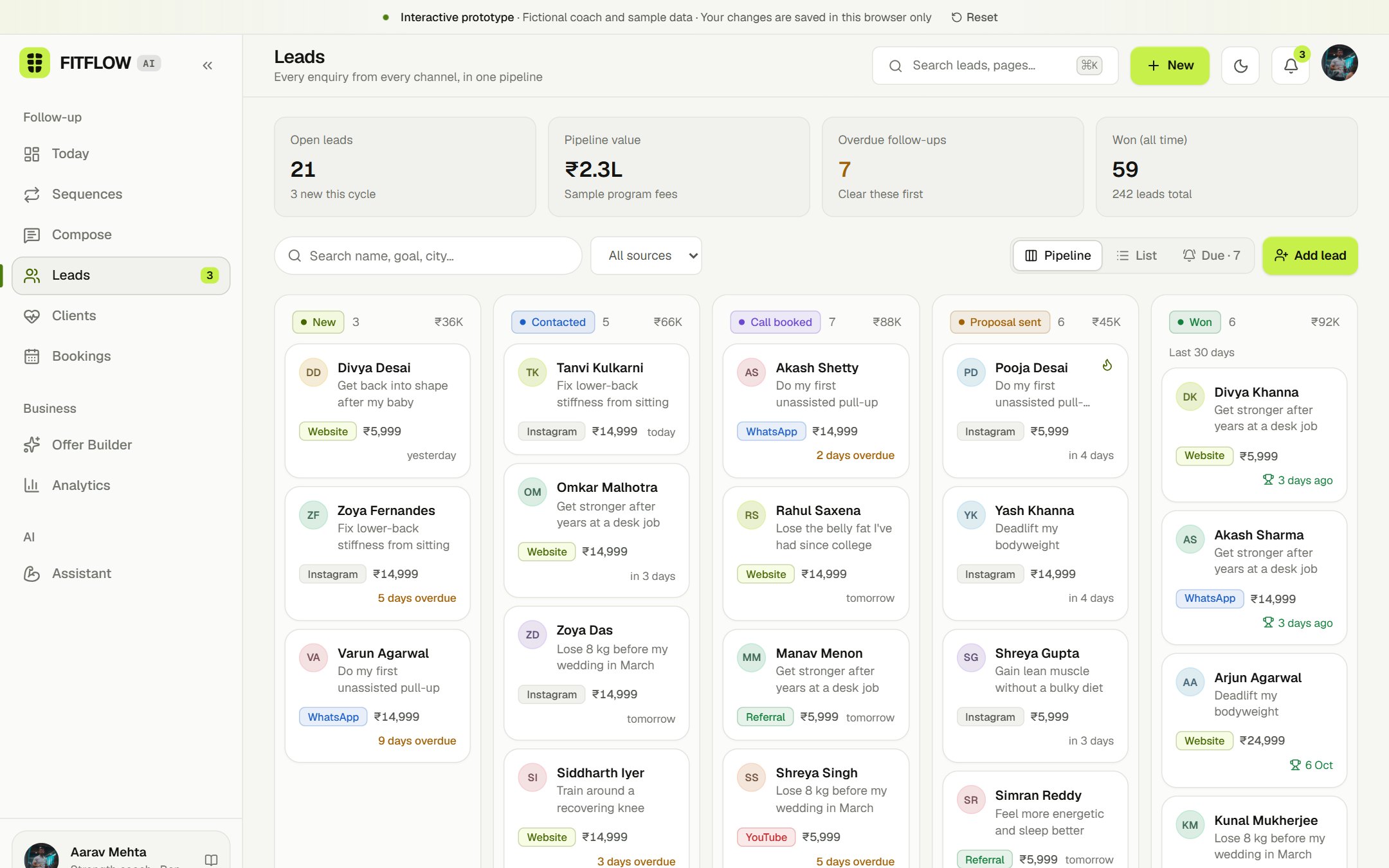Screen dimensions: 1389x868
Task: Click the Won column badge
Action: 1194,322
